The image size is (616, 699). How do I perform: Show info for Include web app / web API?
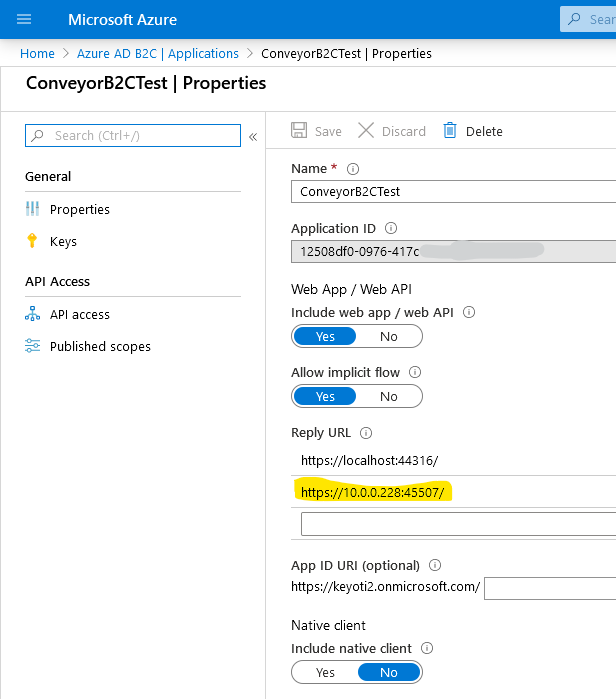(x=469, y=312)
